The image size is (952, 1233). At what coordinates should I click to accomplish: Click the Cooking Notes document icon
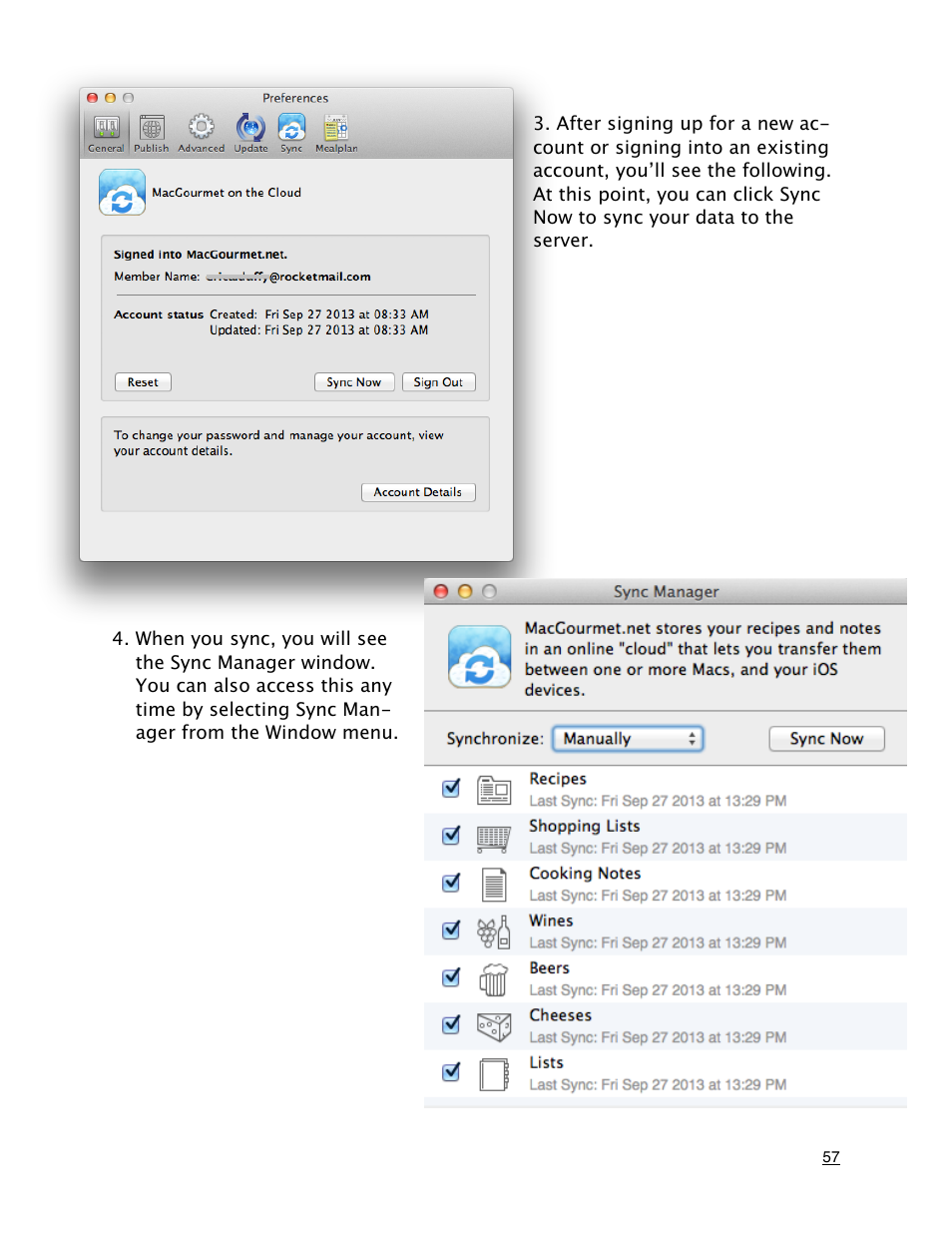click(x=494, y=885)
